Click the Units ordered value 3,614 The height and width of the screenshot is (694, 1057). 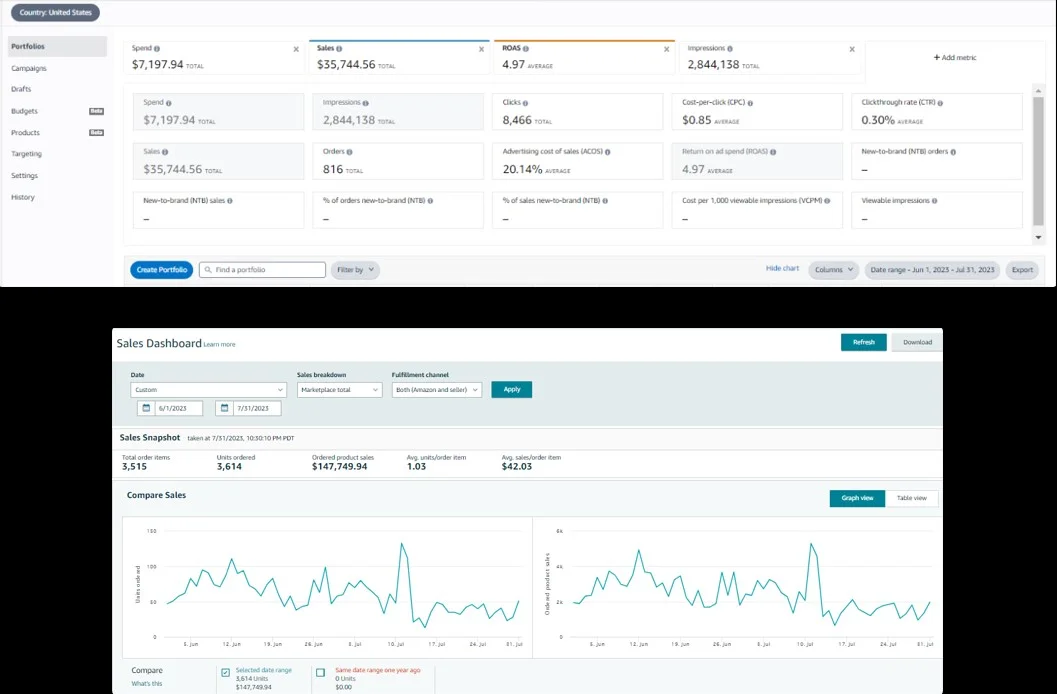pyautogui.click(x=229, y=466)
